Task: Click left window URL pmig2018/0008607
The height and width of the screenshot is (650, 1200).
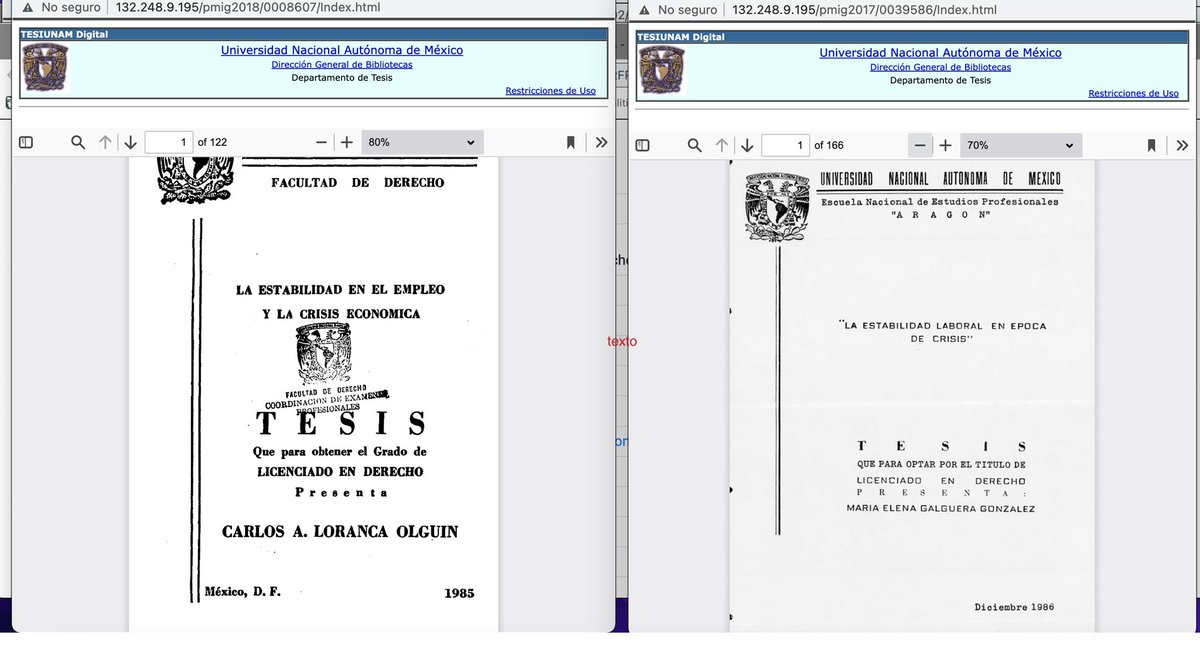Action: (x=248, y=7)
